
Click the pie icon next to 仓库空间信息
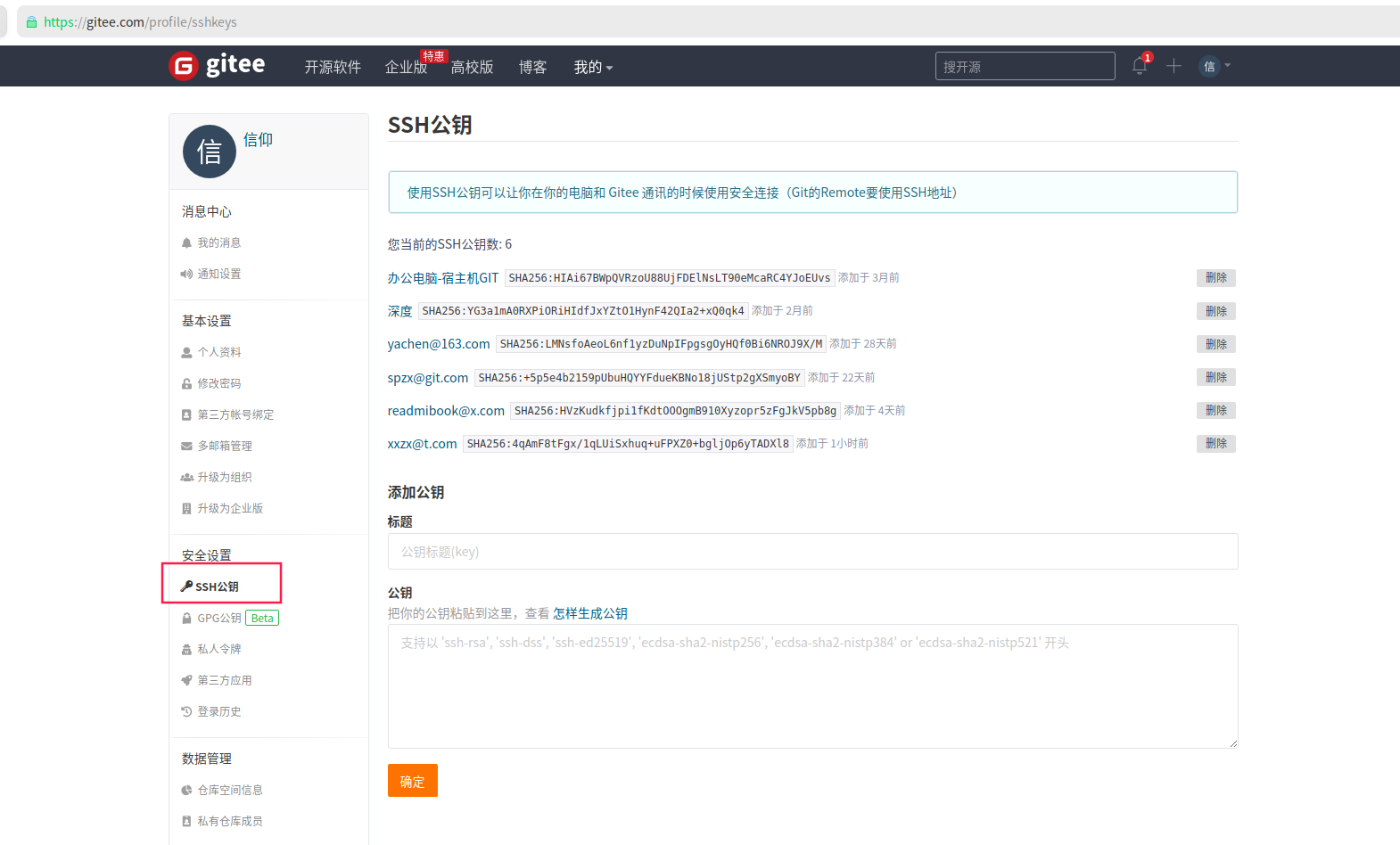point(186,790)
